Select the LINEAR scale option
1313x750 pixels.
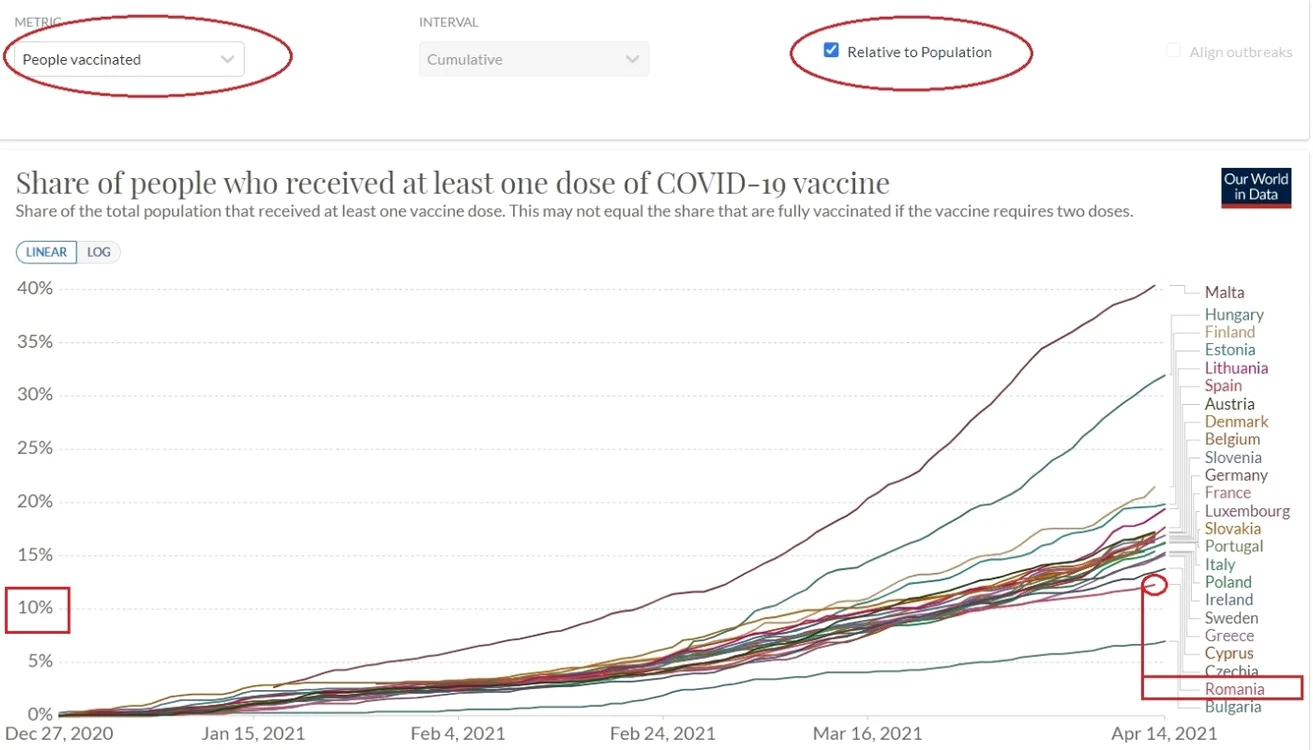(x=47, y=252)
